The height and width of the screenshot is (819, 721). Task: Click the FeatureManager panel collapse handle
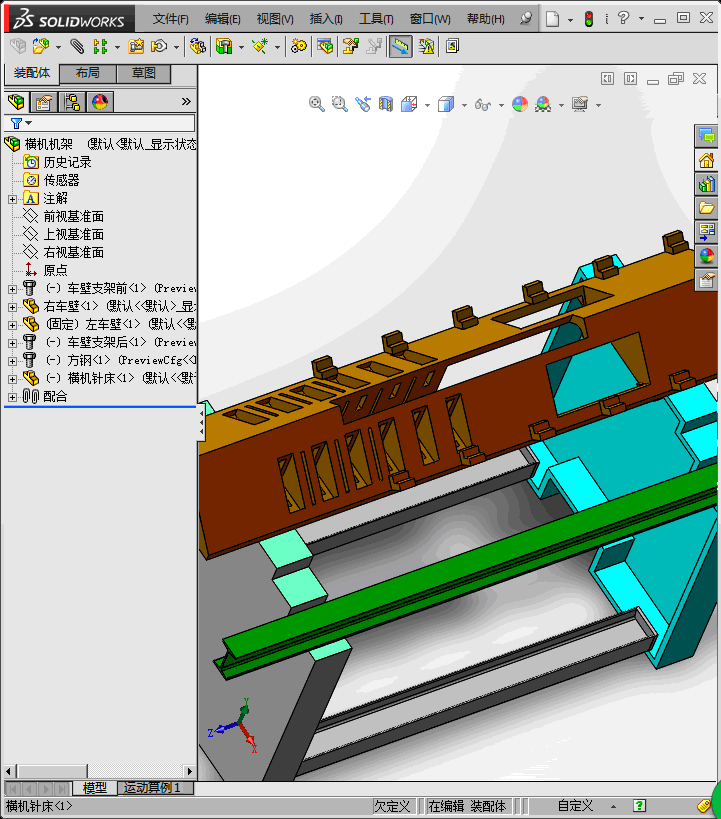(x=201, y=423)
